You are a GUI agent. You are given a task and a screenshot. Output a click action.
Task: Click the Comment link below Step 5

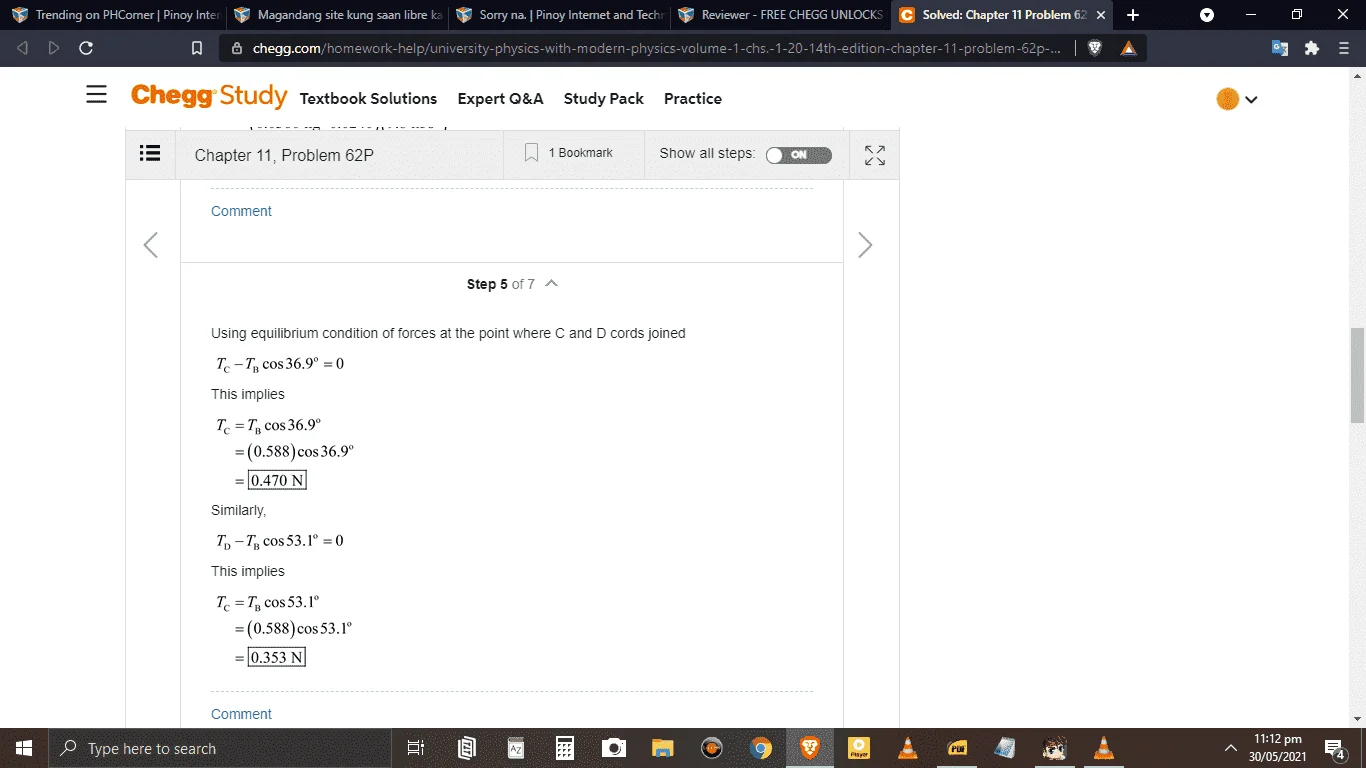tap(241, 714)
